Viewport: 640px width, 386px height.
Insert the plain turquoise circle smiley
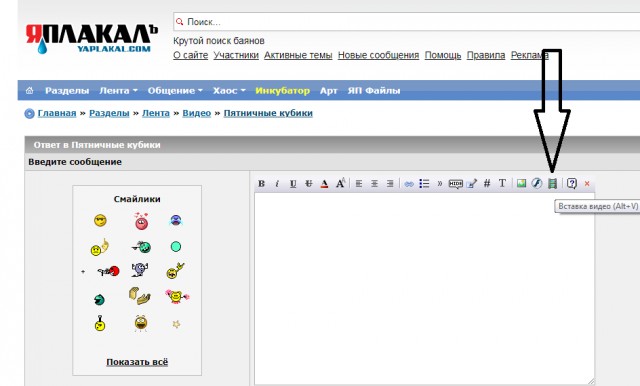pyautogui.click(x=176, y=246)
